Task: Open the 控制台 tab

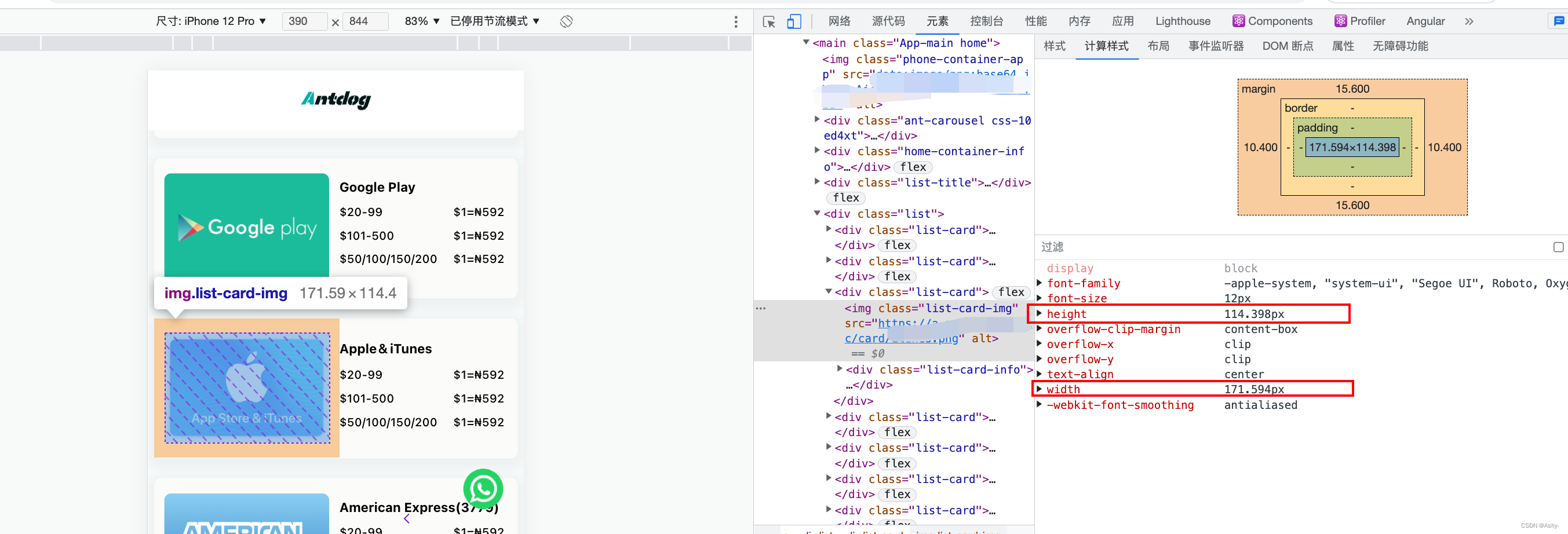Action: tap(986, 21)
